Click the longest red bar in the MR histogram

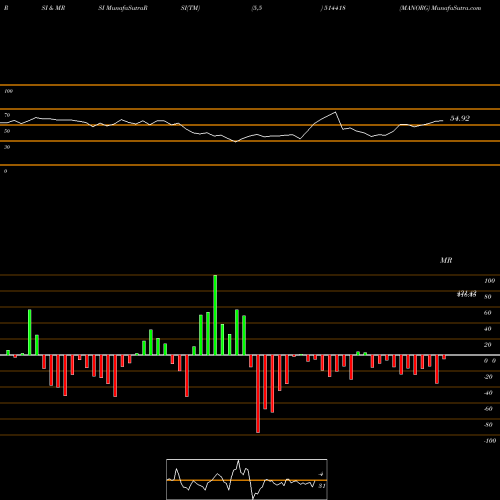258,394
